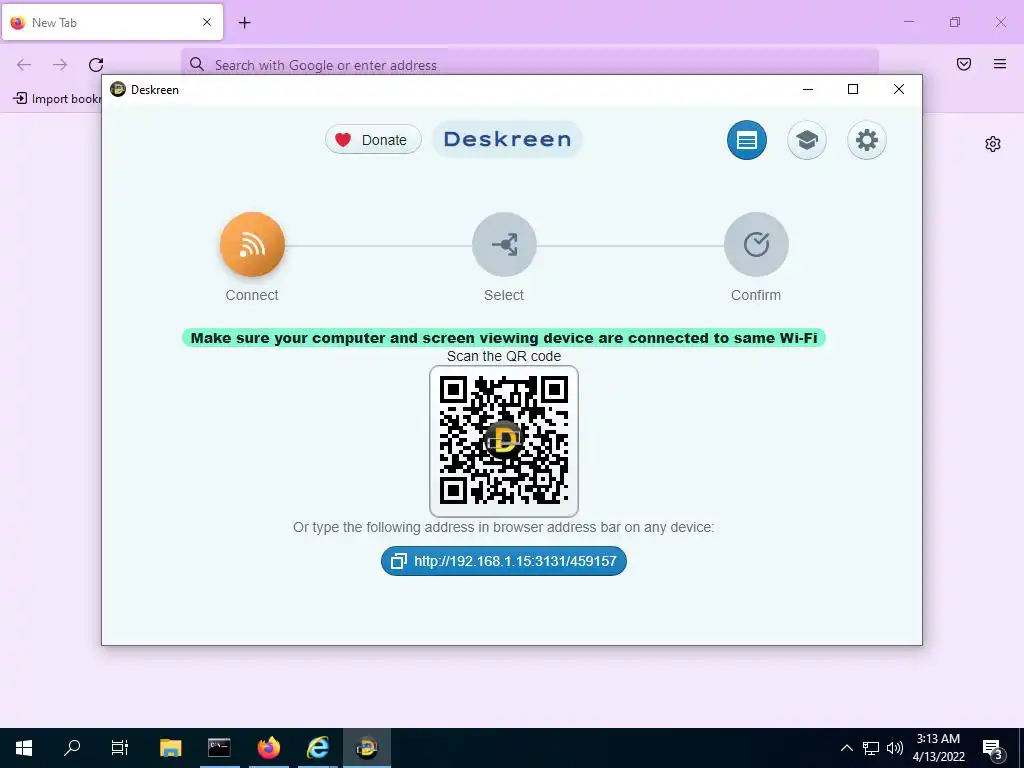1024x768 pixels.
Task: Click the Connect step label
Action: tap(252, 295)
